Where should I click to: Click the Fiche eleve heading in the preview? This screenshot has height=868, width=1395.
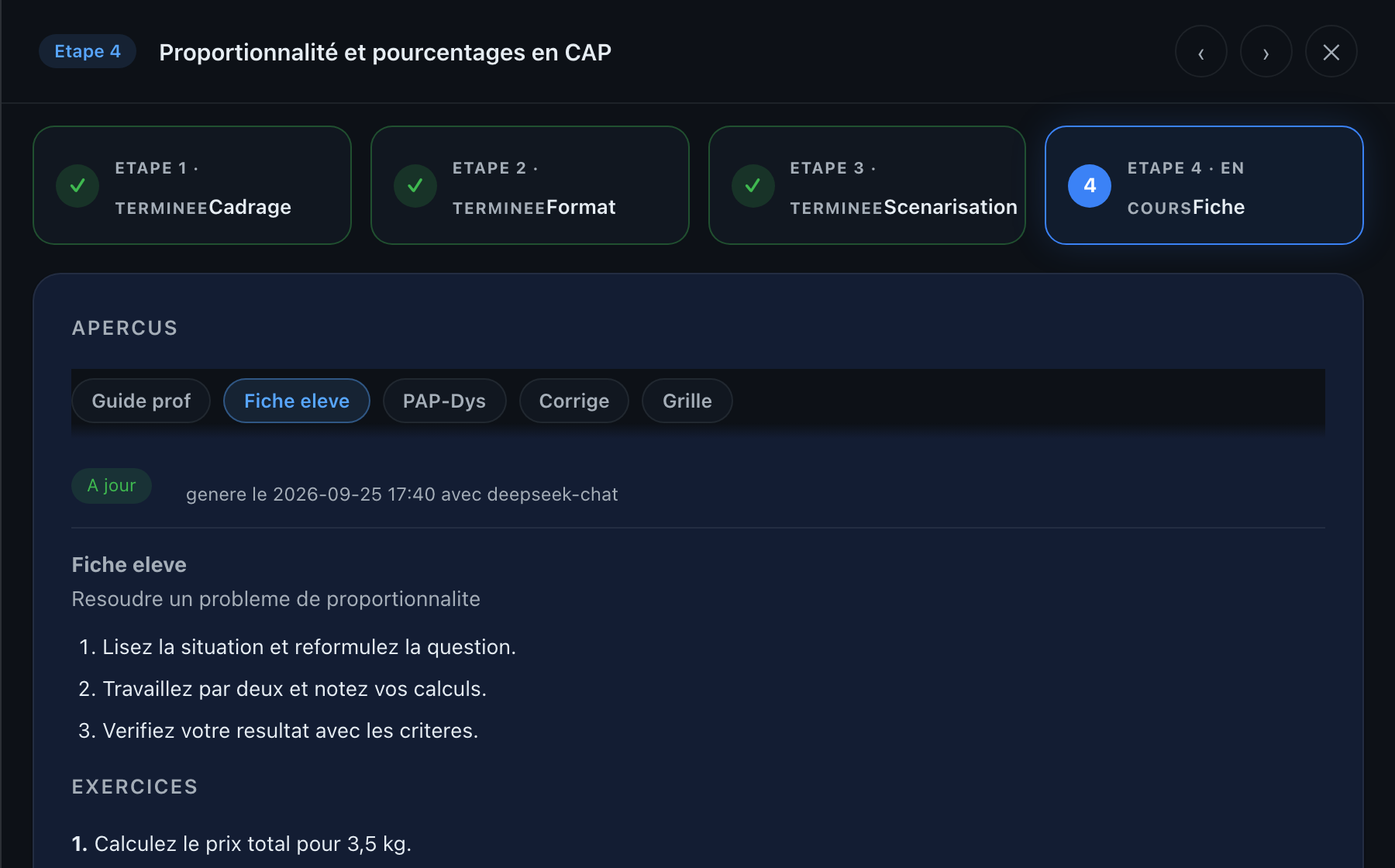(x=129, y=565)
